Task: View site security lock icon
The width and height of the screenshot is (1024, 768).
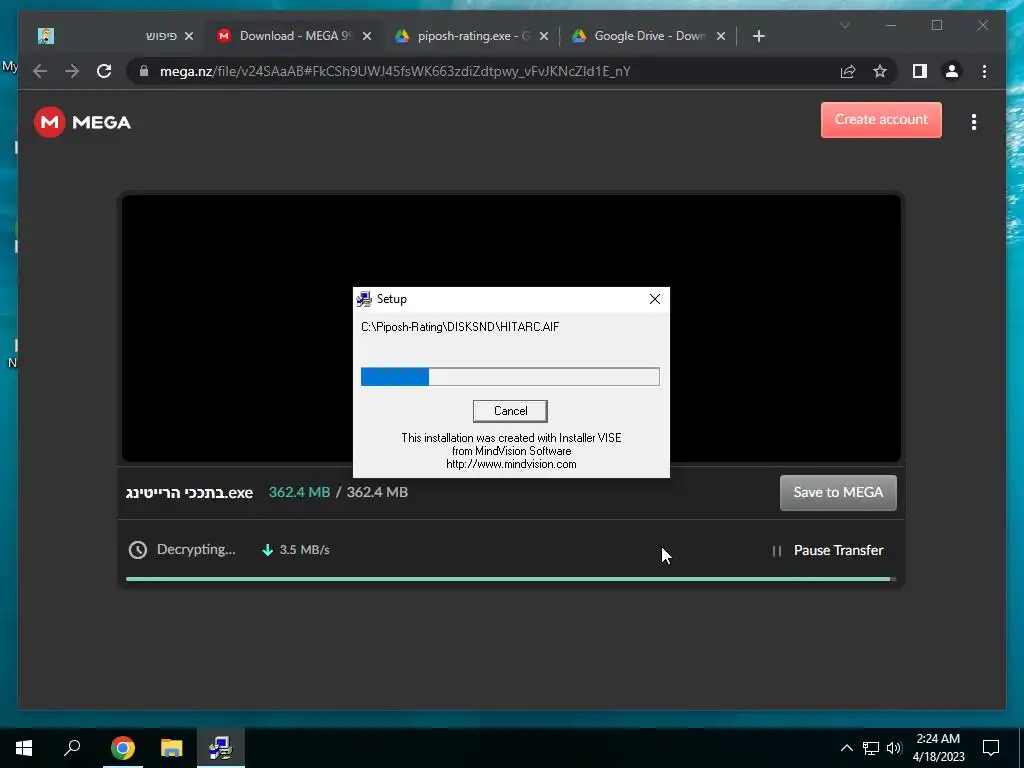Action: click(x=144, y=71)
